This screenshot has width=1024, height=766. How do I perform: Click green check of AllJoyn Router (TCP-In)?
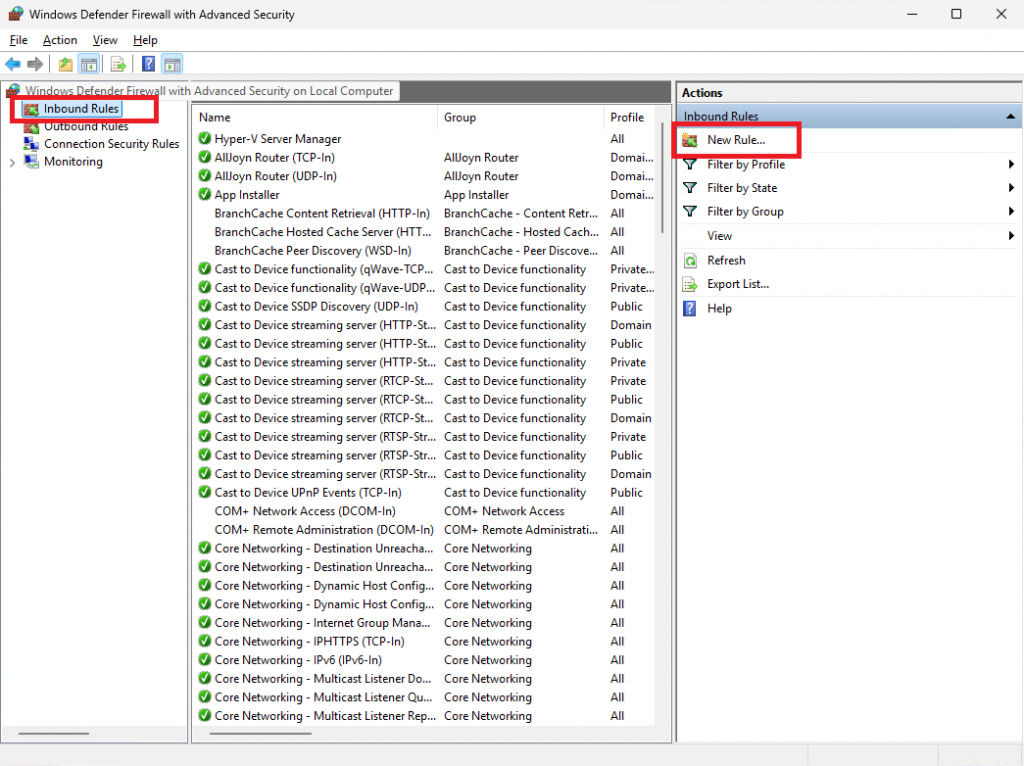pos(204,157)
